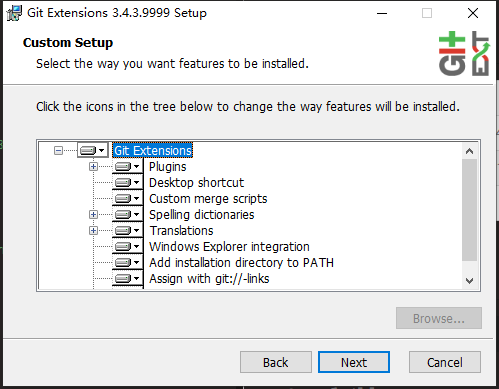Viewport: 499px width, 389px height.
Task: Open install-state icon for Add installation directory to PATH
Action: pos(127,262)
